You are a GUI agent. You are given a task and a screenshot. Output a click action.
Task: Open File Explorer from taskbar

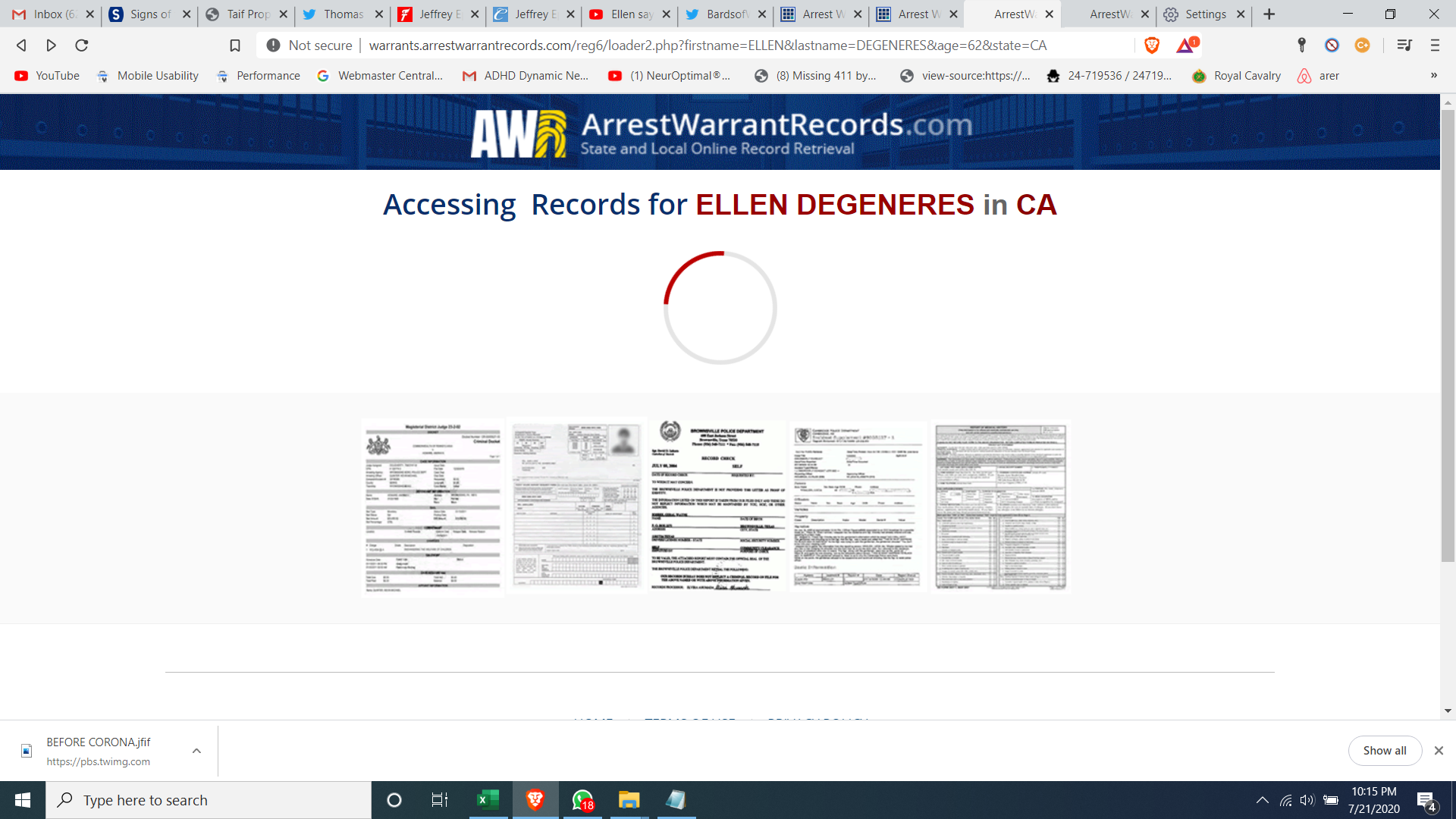[x=629, y=800]
